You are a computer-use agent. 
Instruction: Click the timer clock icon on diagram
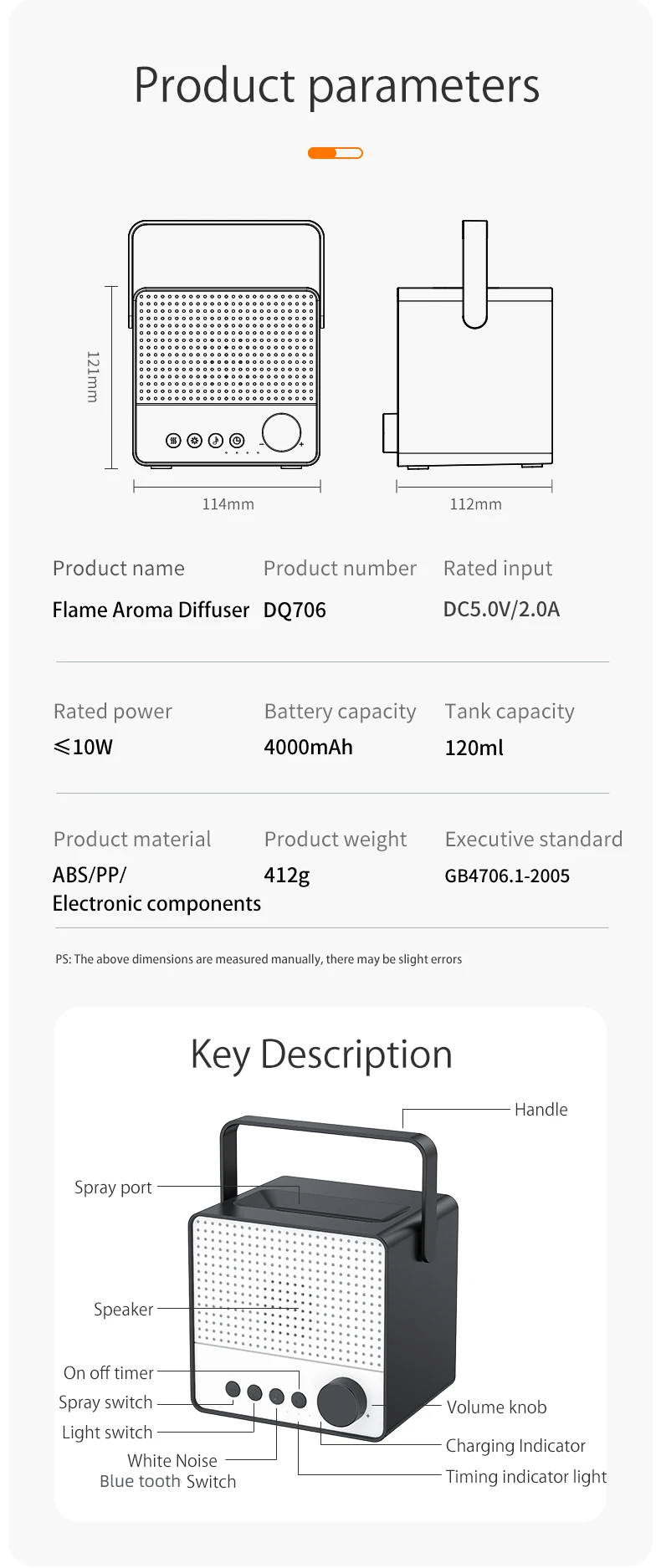click(x=237, y=440)
